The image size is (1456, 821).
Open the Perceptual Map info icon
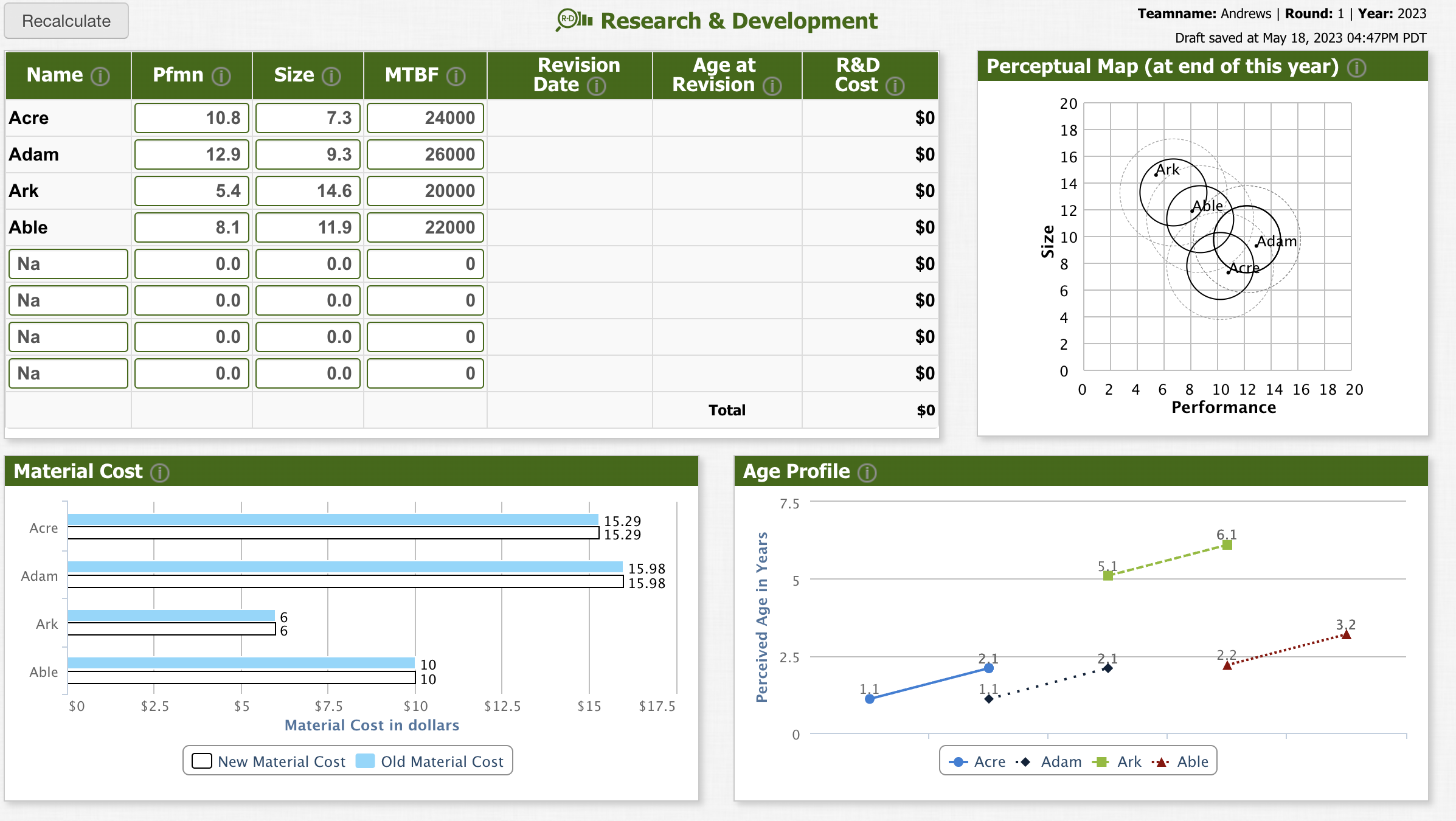[1357, 68]
